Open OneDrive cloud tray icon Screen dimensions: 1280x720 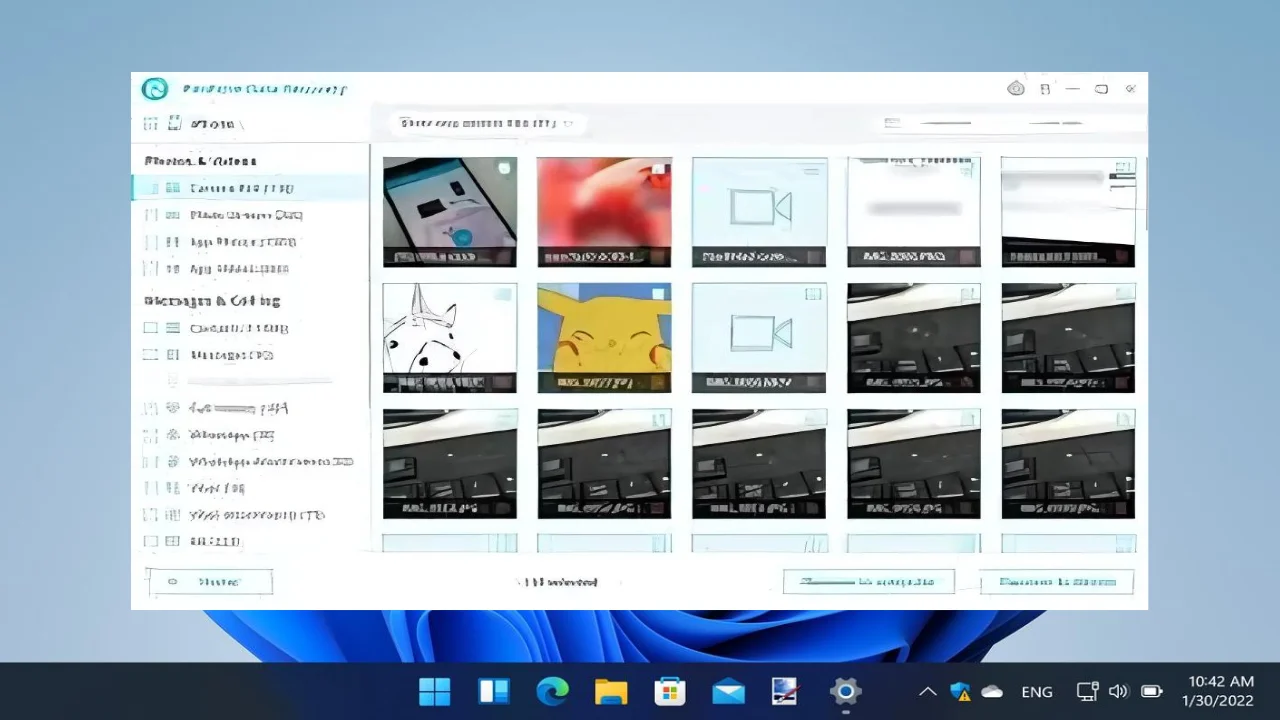(x=992, y=691)
